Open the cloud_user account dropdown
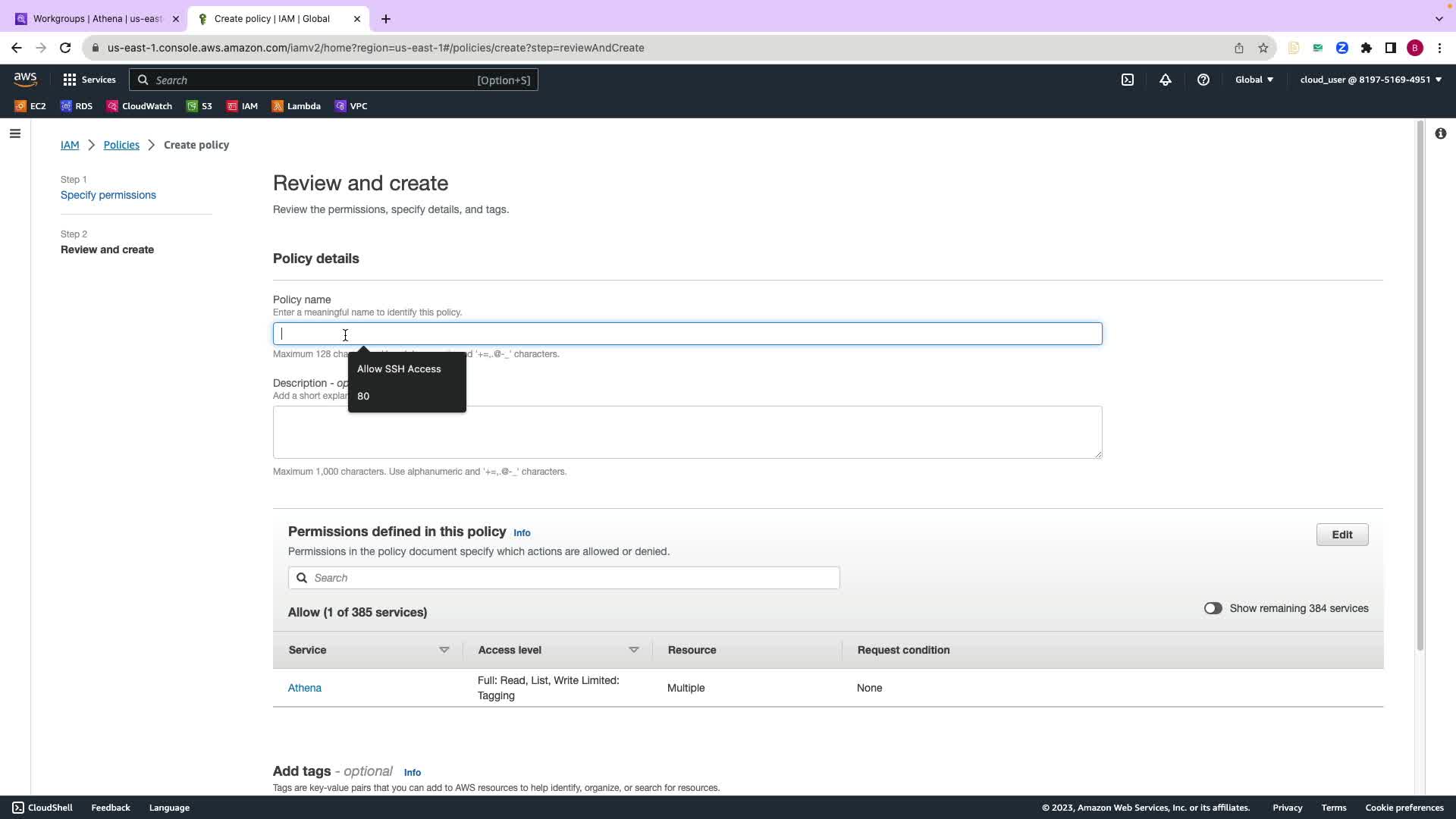This screenshot has height=819, width=1456. [1370, 80]
